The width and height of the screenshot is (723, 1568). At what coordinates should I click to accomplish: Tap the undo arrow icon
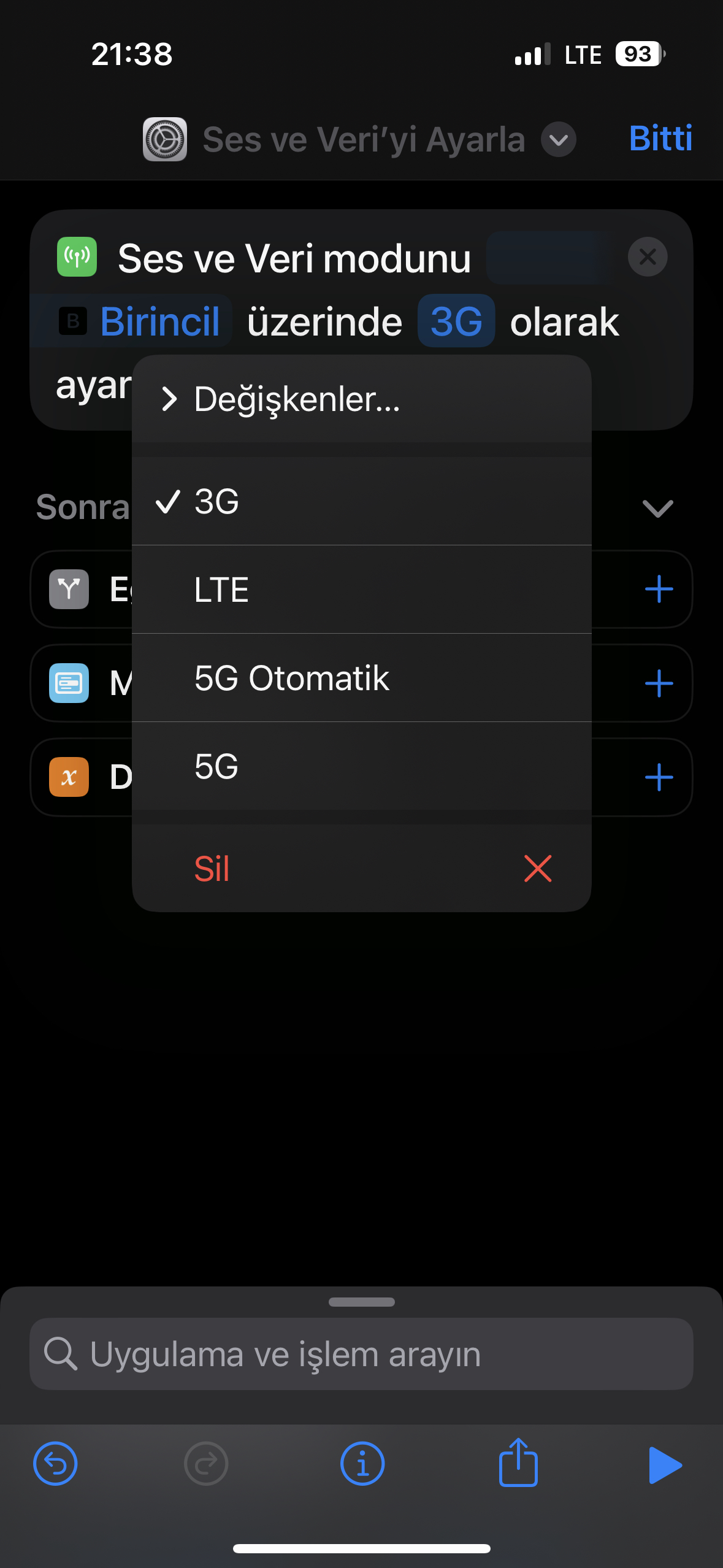tap(55, 1464)
